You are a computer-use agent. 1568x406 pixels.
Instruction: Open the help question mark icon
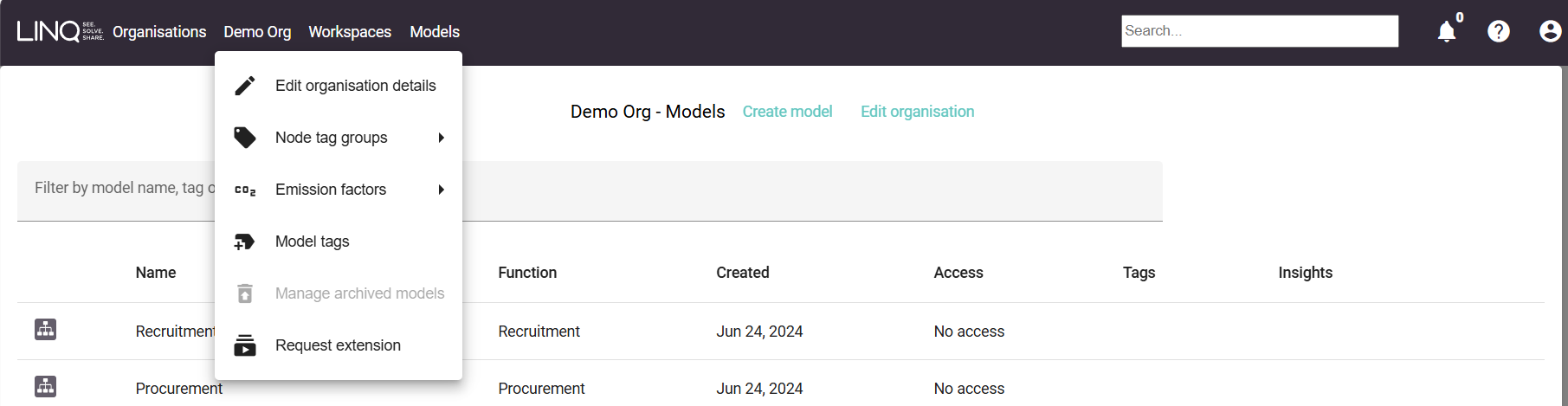(x=1498, y=32)
